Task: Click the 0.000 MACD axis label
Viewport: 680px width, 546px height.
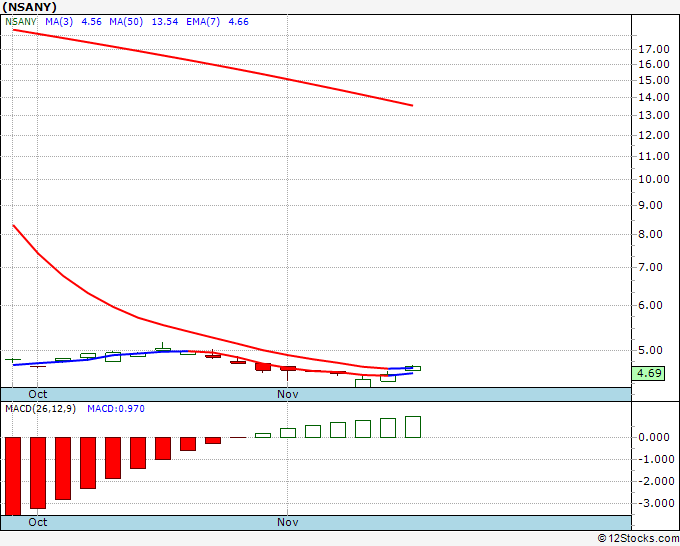Action: (654, 437)
